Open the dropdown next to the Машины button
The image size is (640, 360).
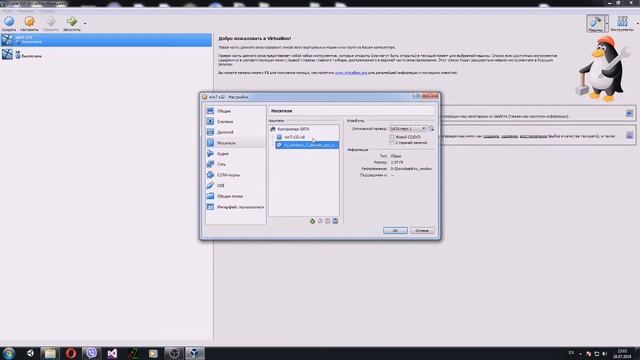607,24
